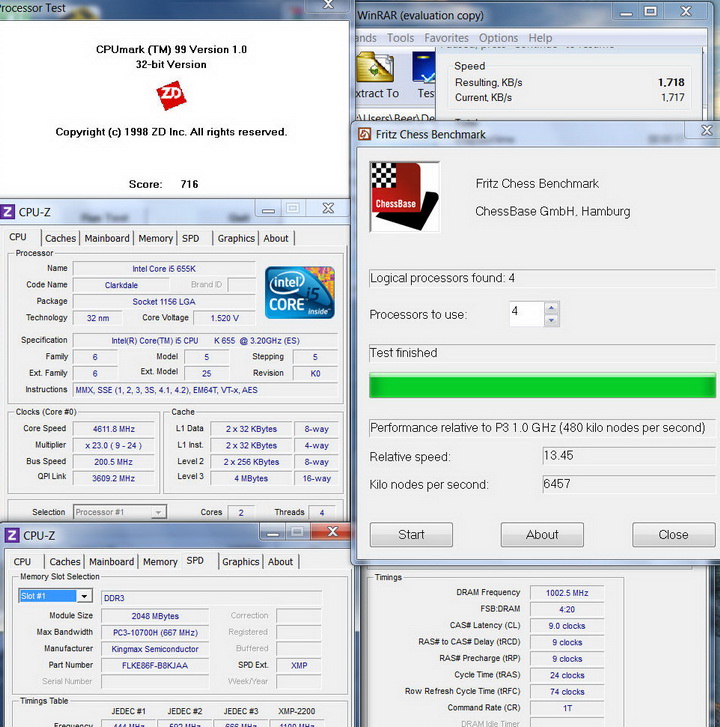The height and width of the screenshot is (727, 720).
Task: Click the Multiplier value x 23.0
Action: [114, 445]
